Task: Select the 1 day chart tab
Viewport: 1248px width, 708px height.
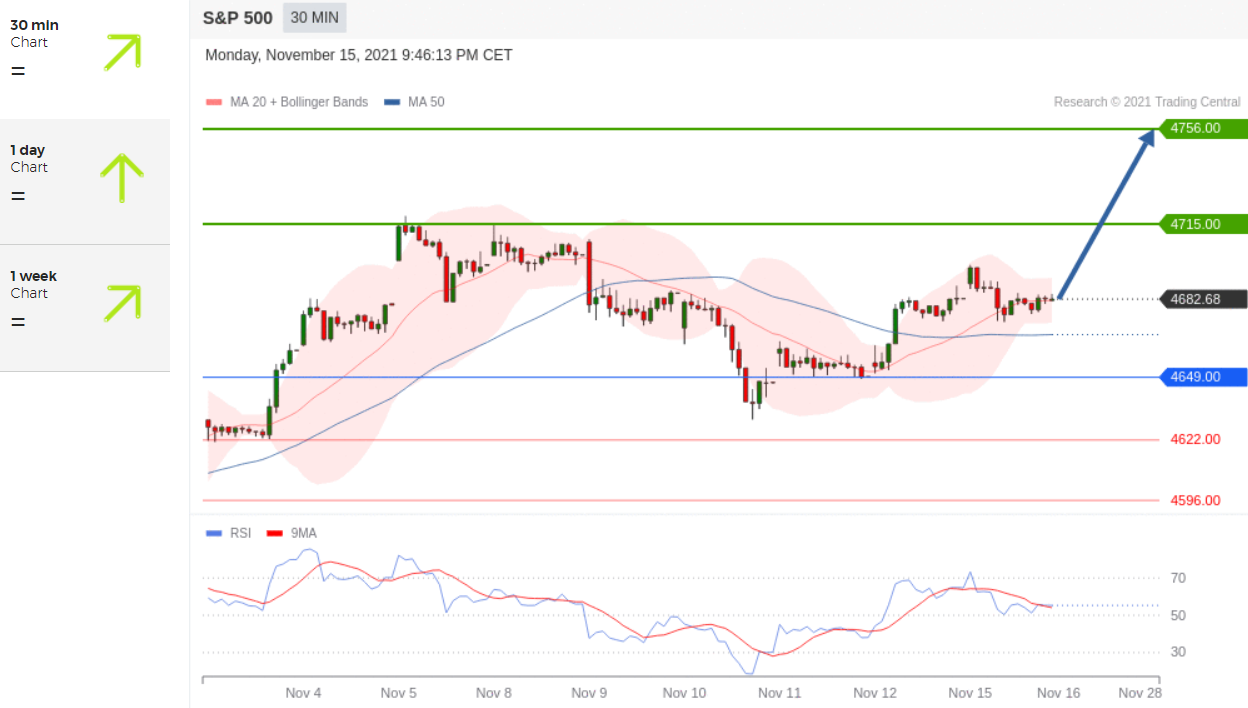Action: (85, 182)
